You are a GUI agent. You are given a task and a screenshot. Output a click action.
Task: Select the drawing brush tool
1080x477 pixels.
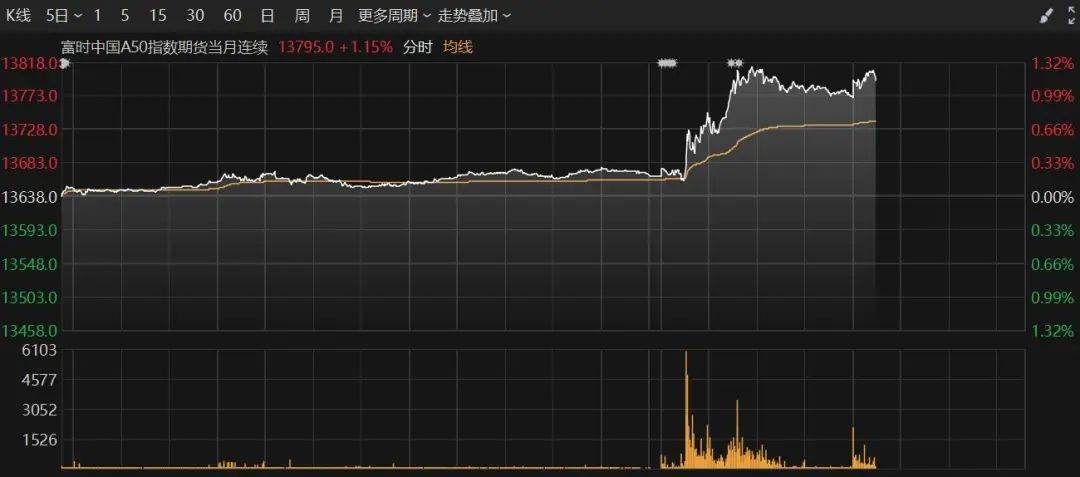pyautogui.click(x=1046, y=16)
